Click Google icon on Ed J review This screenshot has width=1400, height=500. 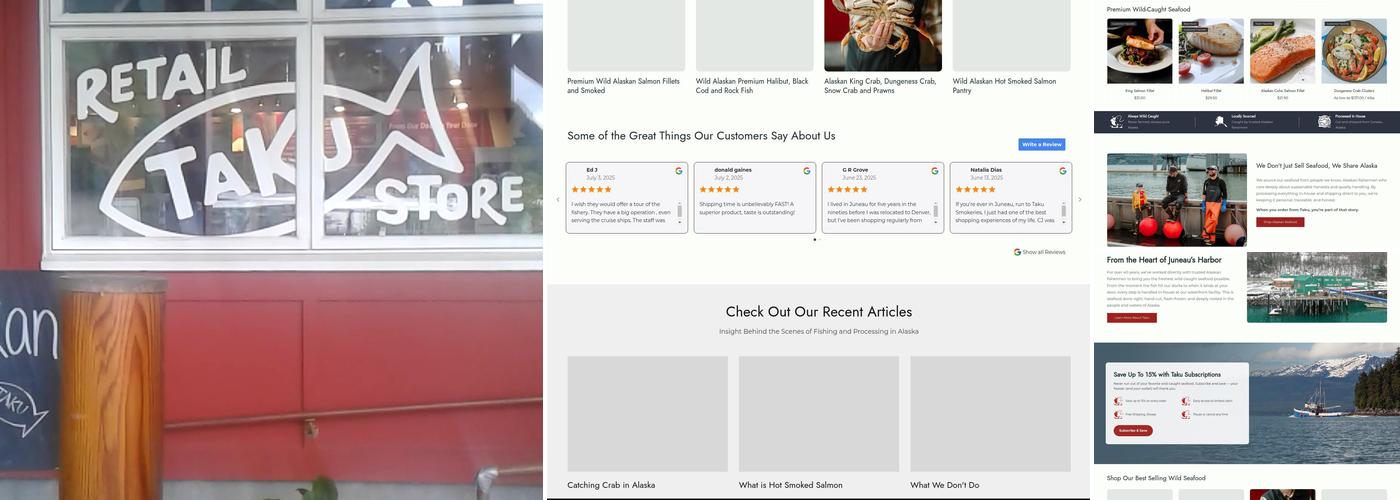click(x=679, y=171)
